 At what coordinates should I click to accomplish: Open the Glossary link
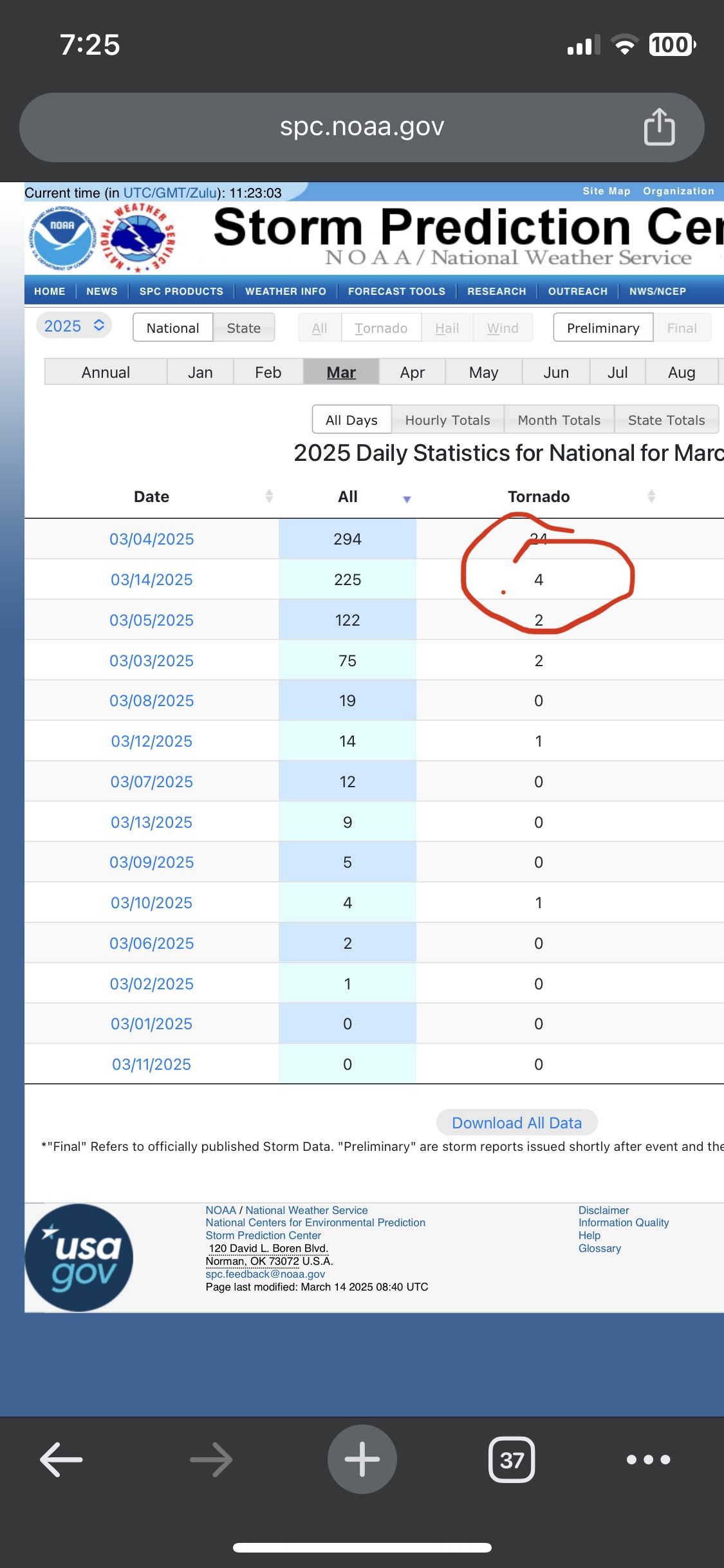tap(600, 1248)
